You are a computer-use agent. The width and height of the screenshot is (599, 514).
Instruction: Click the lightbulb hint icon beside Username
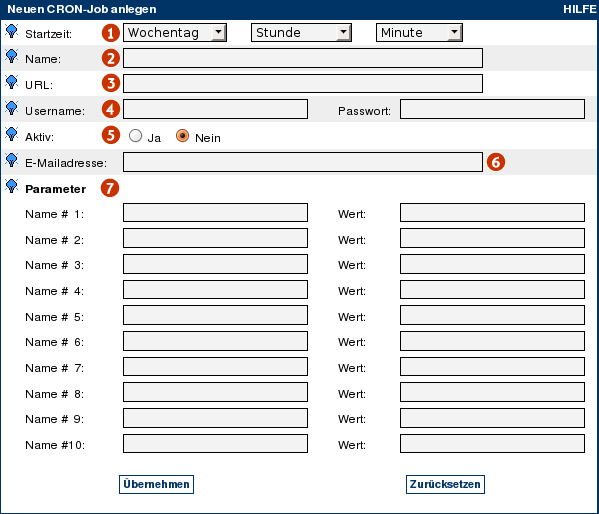point(11,108)
